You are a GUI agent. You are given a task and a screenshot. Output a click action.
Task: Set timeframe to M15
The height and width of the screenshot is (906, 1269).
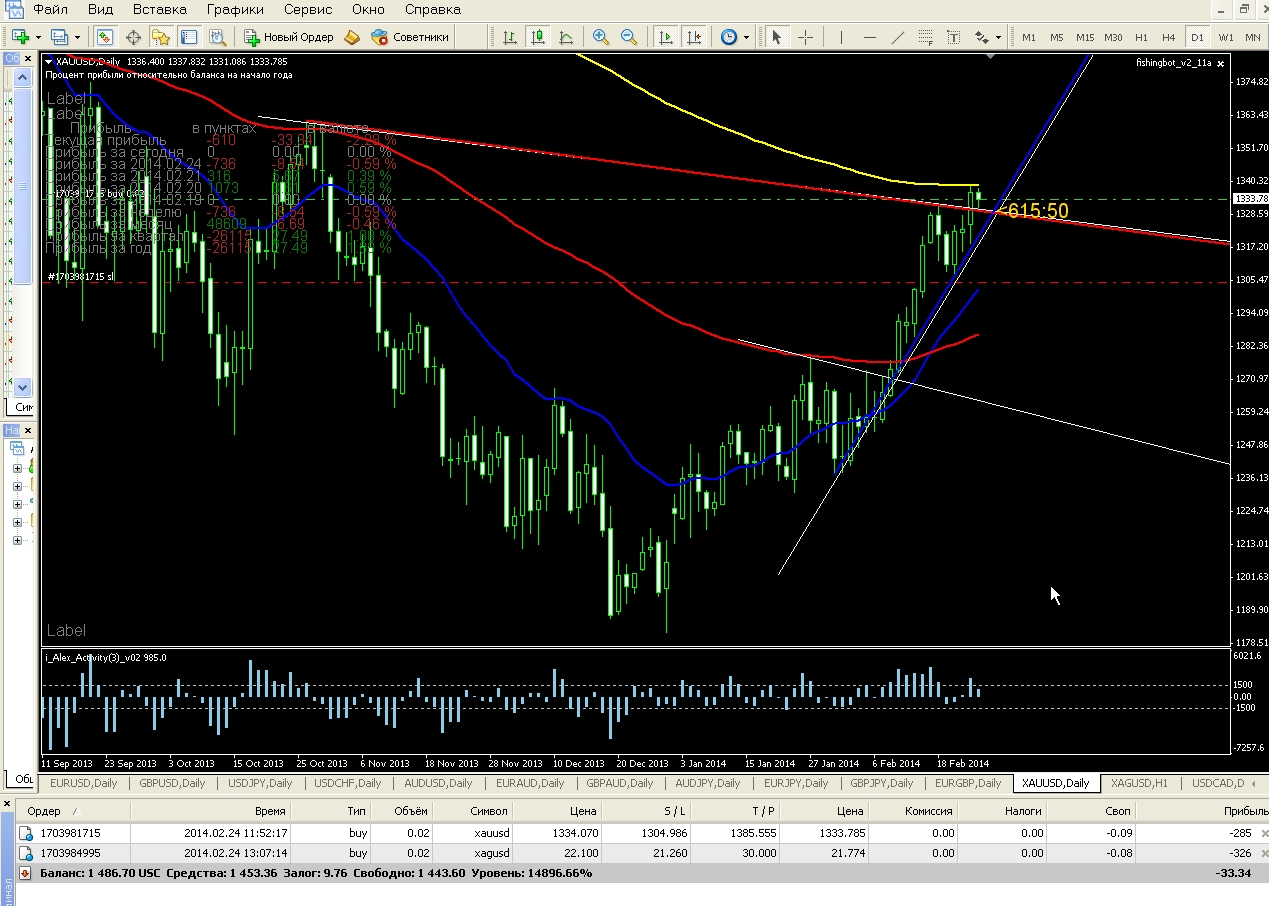coord(1084,37)
